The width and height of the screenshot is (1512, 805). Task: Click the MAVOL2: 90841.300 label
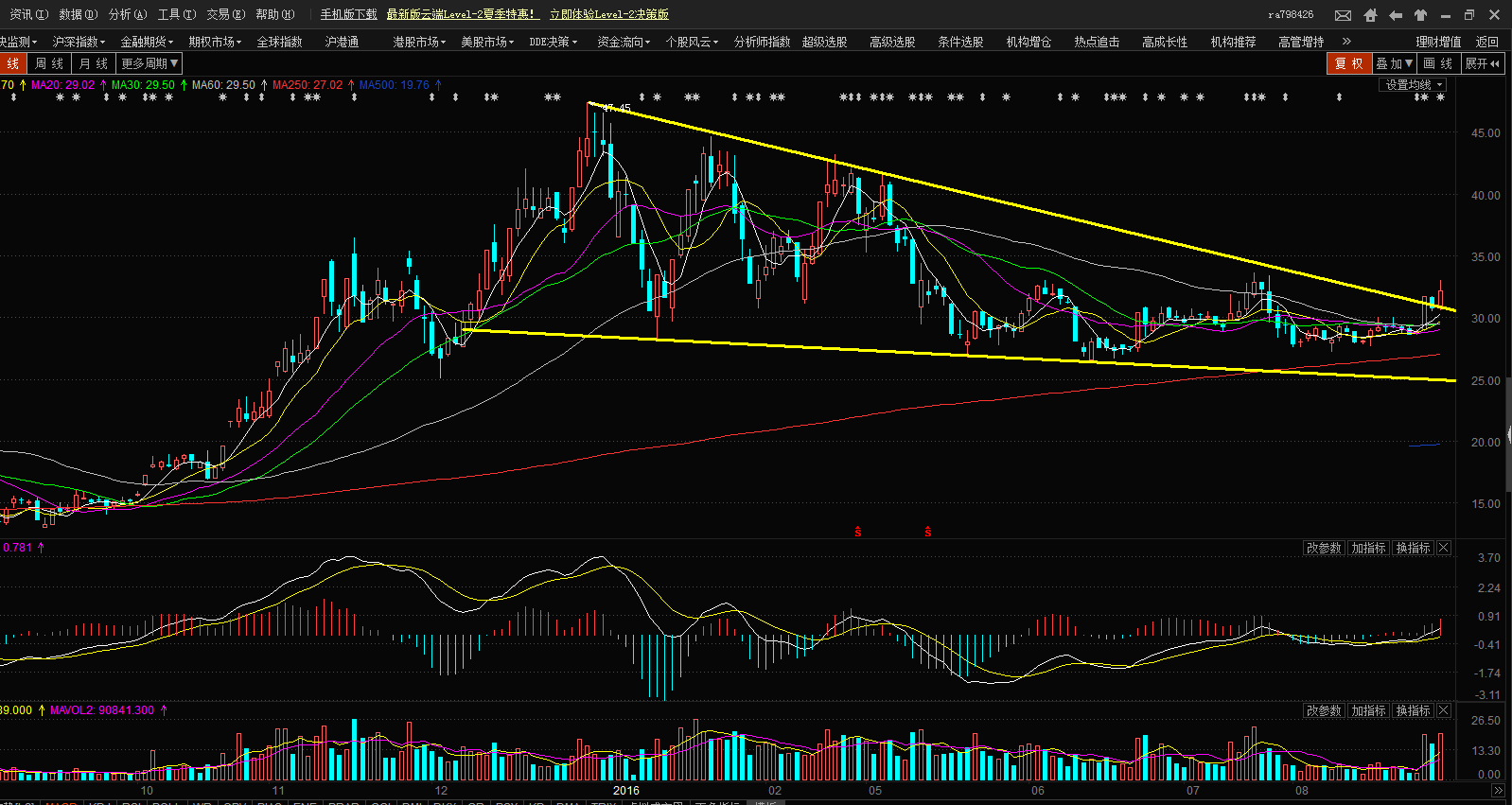(x=102, y=710)
